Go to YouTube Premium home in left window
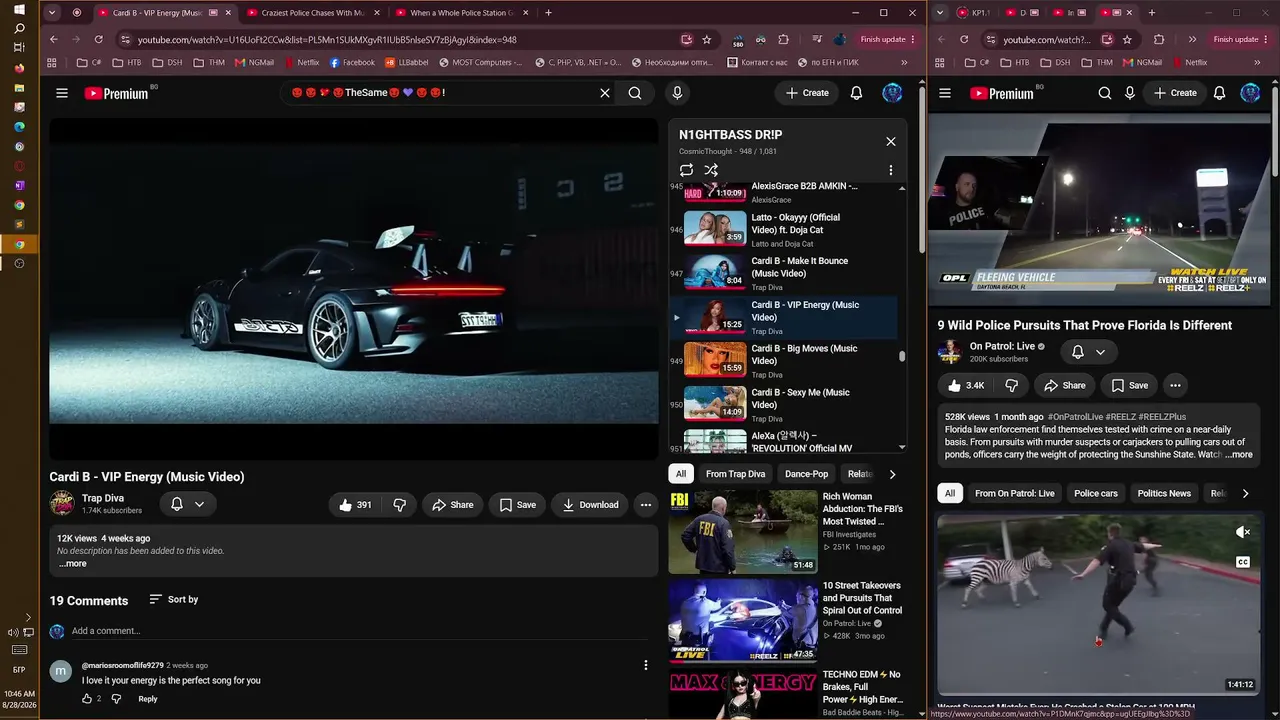 (x=116, y=93)
